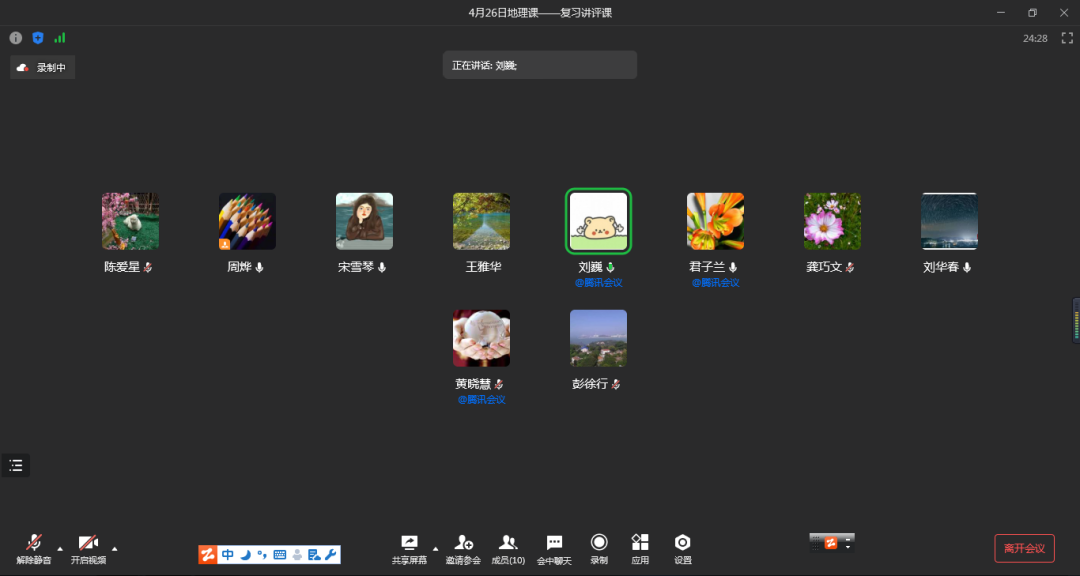Click the red 离开会议 button
The image size is (1080, 576).
(x=1024, y=548)
